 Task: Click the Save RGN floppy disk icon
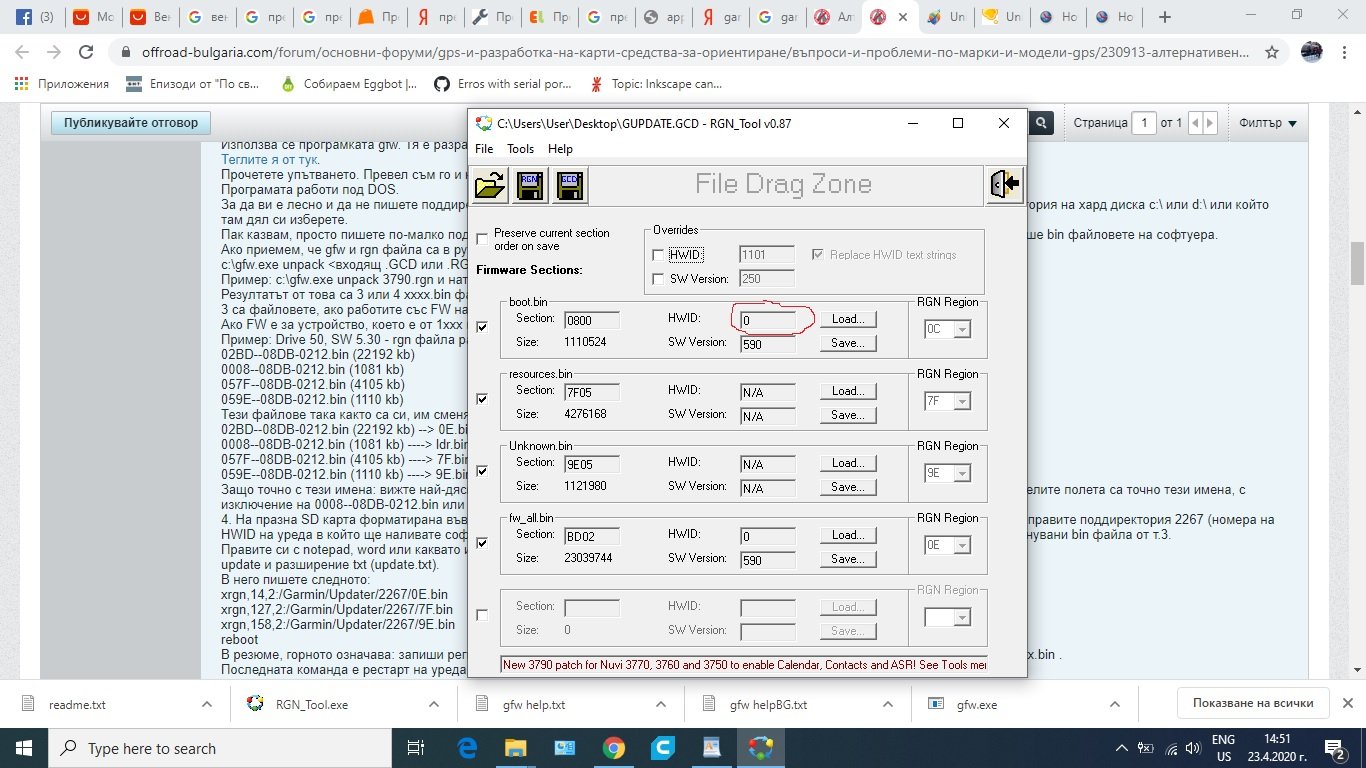click(529, 186)
